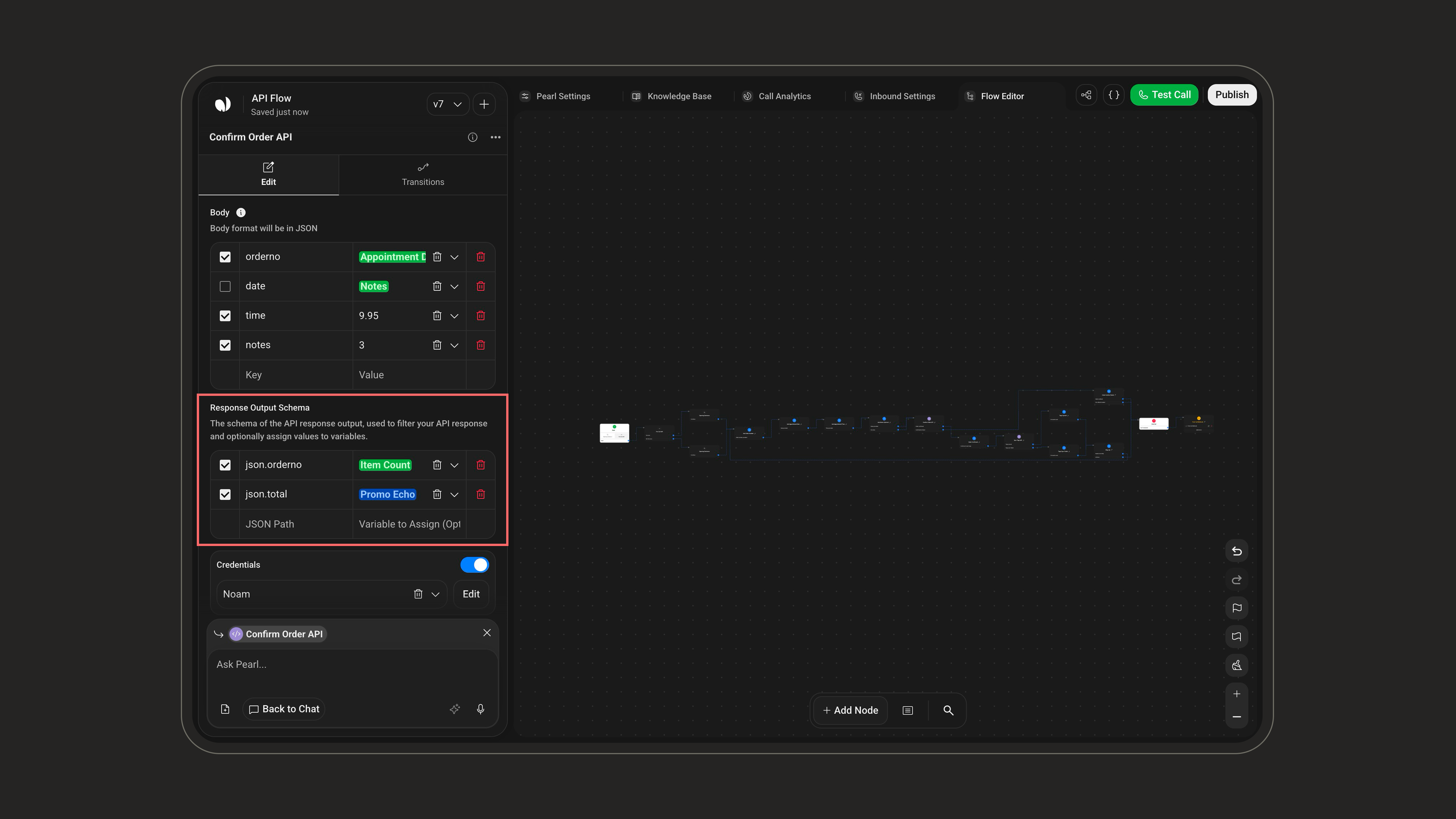Click the list view icon beside Add Node
Screen dimensions: 1456x819
(908, 710)
